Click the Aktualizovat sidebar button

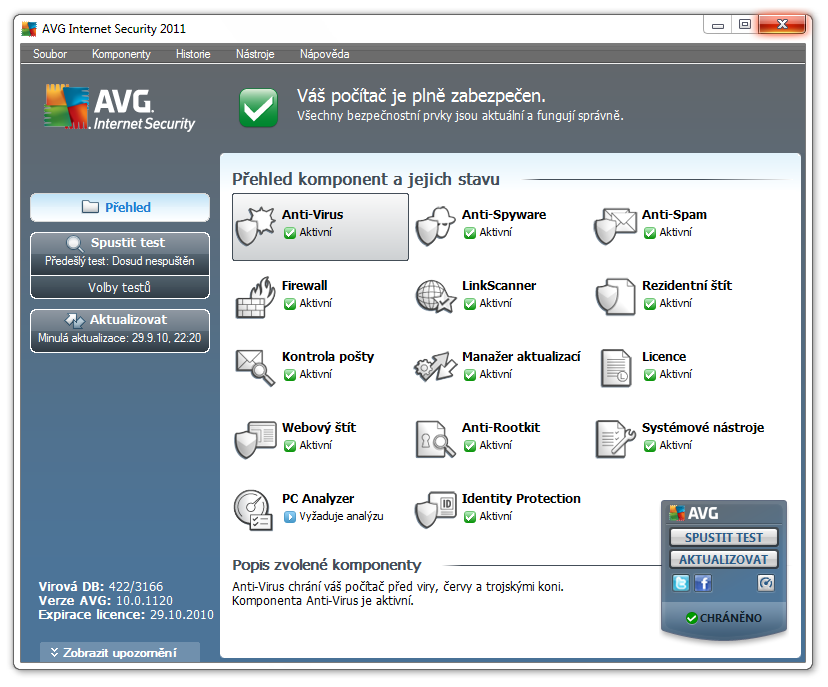pyautogui.click(x=120, y=330)
